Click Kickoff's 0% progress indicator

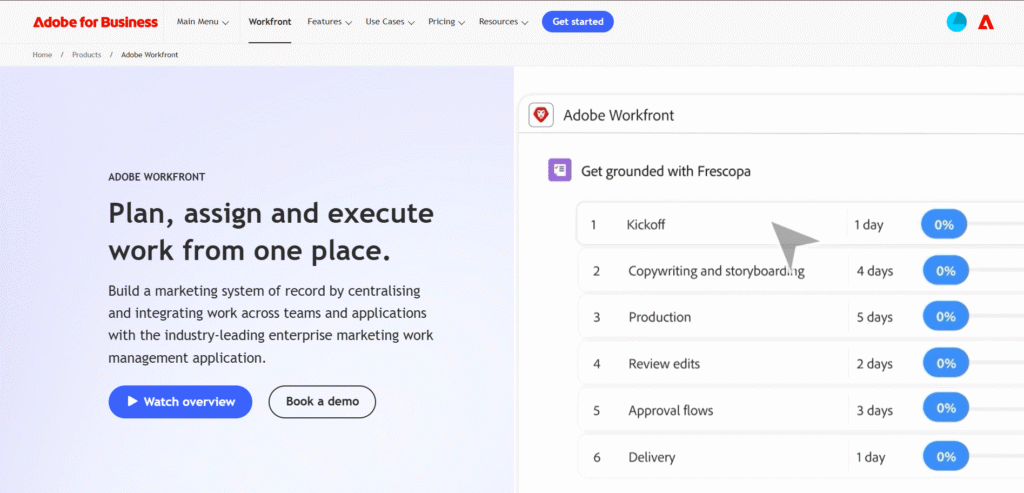tap(944, 225)
